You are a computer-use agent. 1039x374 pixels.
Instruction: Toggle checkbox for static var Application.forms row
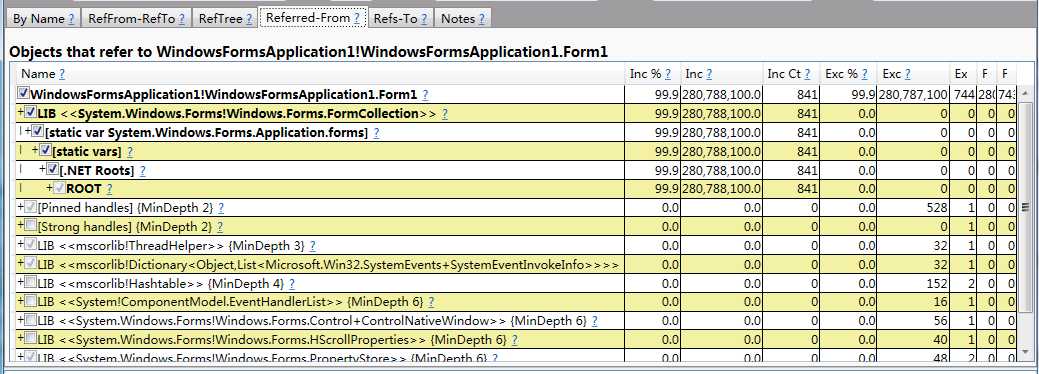pyautogui.click(x=37, y=132)
